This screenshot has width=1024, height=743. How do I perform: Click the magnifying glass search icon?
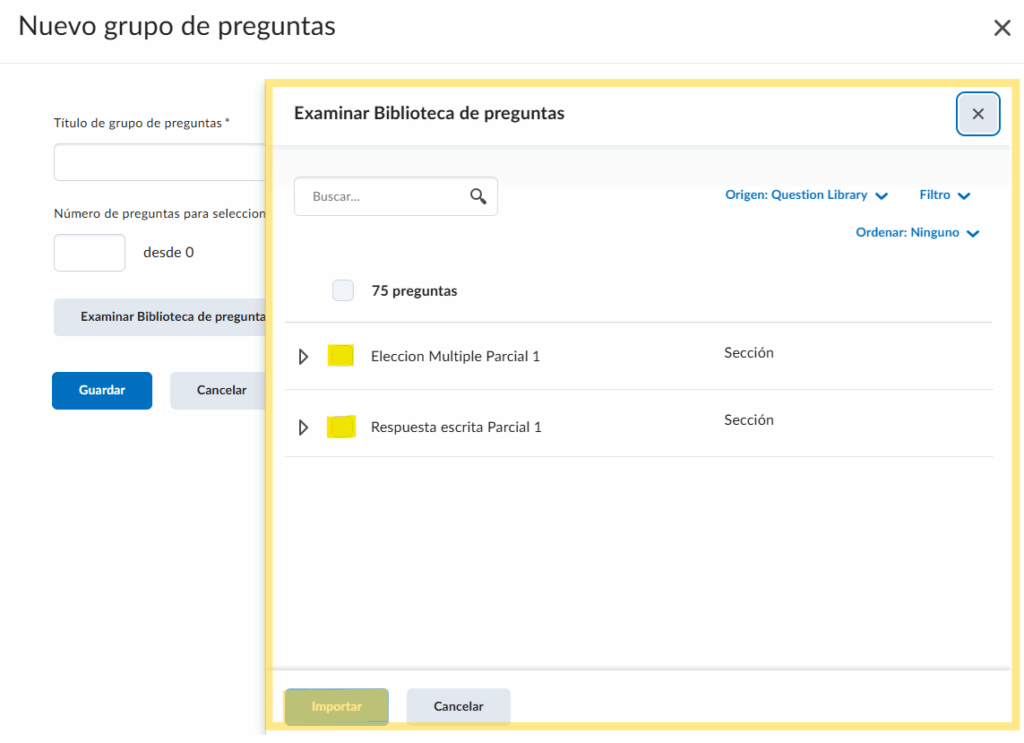point(478,196)
